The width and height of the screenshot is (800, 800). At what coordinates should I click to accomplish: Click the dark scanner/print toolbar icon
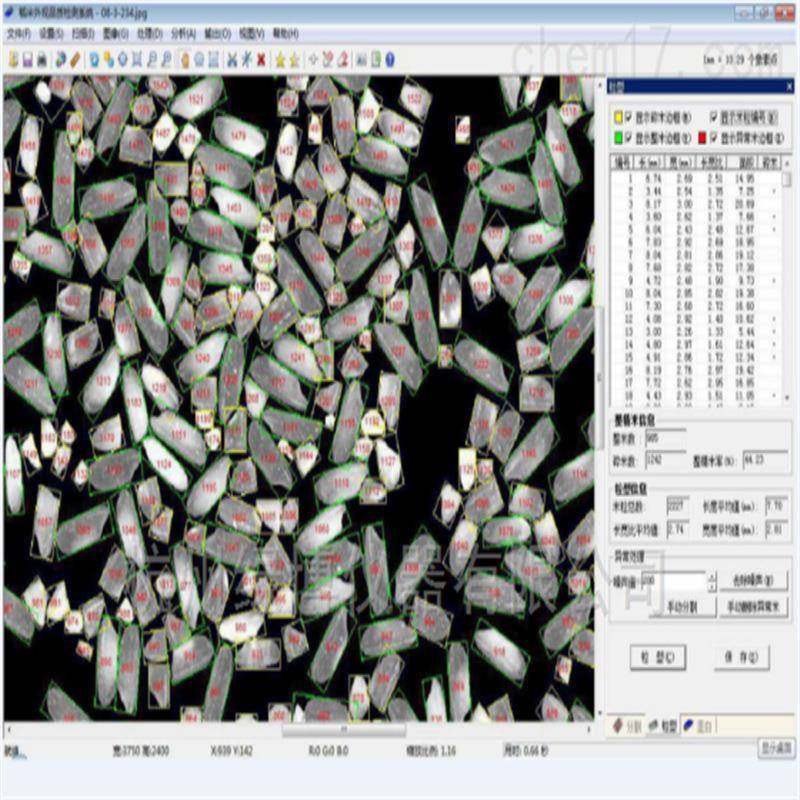pyautogui.click(x=42, y=60)
